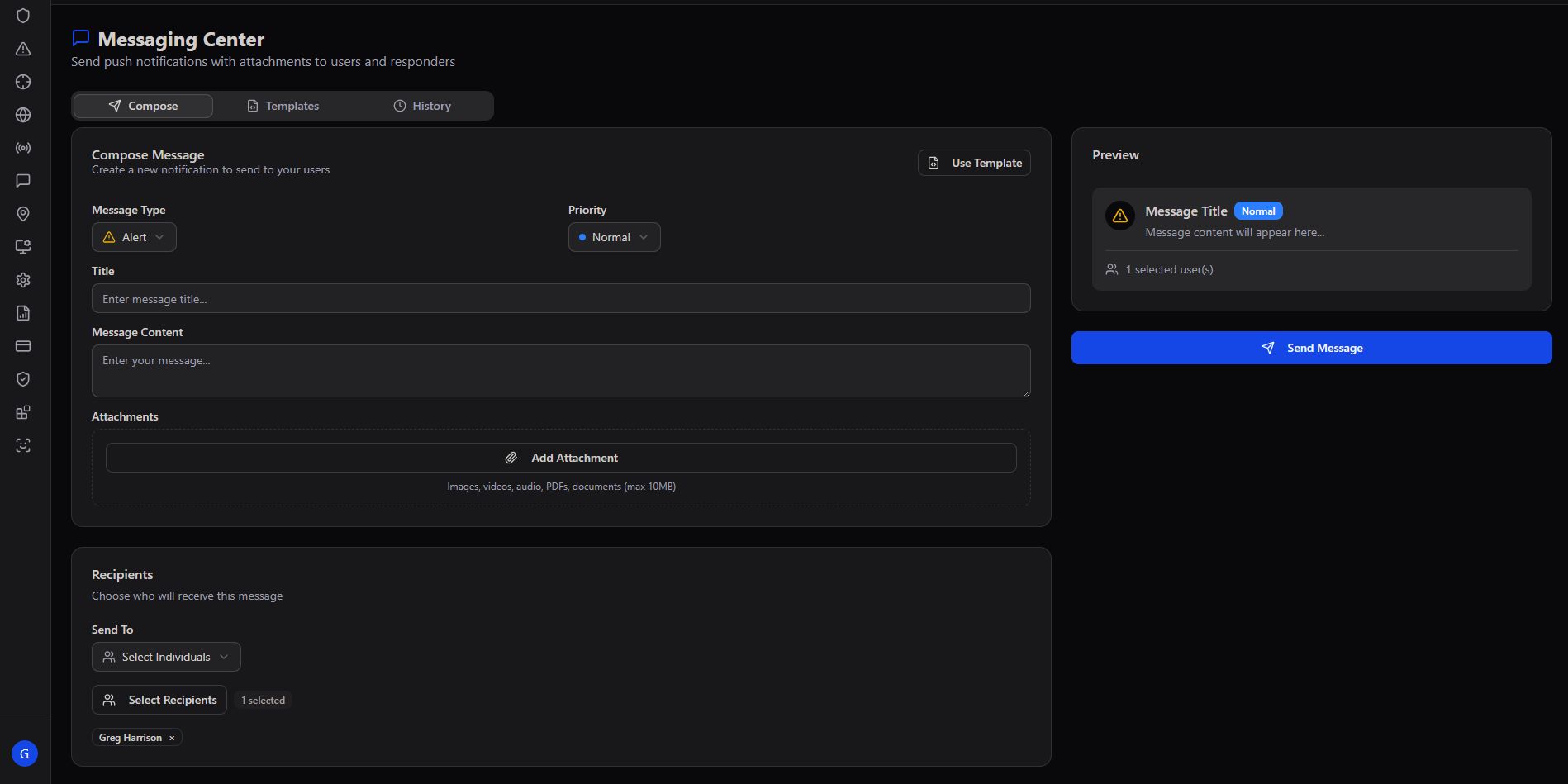Open the Priority Normal dropdown
Viewport: 1568px width, 784px height.
point(614,237)
